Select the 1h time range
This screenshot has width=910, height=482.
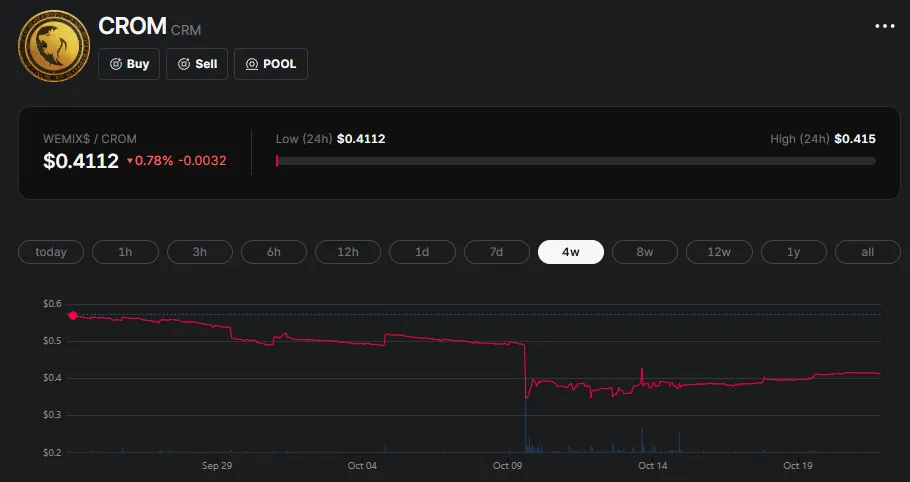coord(125,252)
